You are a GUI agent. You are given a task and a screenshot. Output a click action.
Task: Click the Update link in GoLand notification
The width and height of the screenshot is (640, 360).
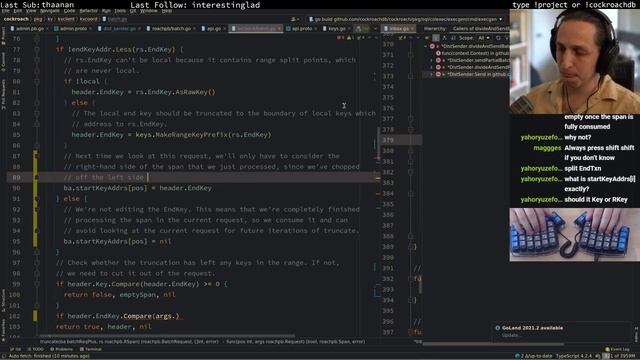[x=511, y=336]
